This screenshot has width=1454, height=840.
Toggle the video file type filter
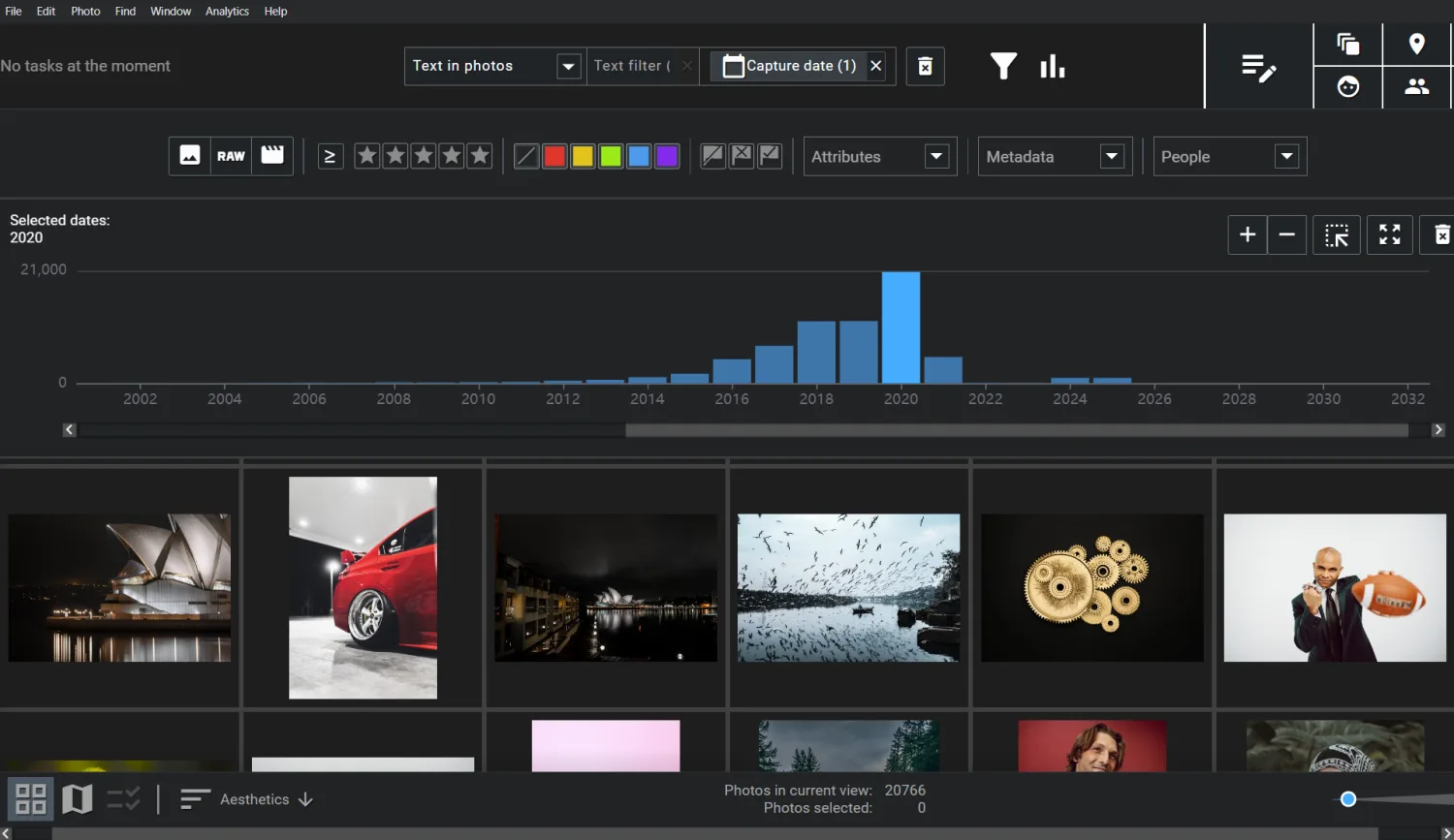[x=272, y=156]
